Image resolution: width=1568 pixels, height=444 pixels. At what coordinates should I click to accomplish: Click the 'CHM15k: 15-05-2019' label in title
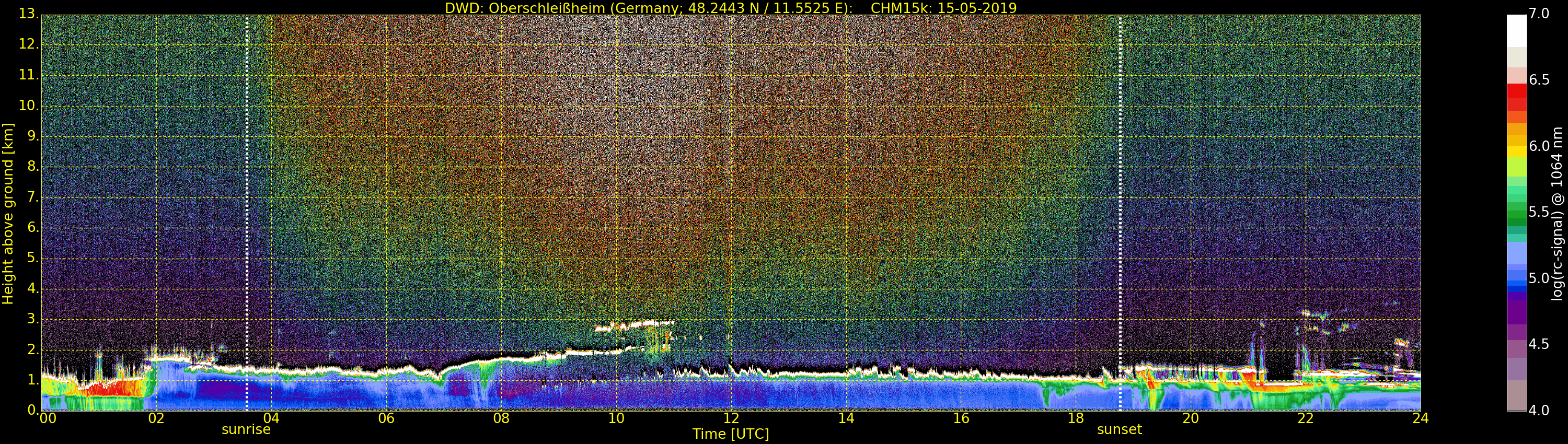943,8
